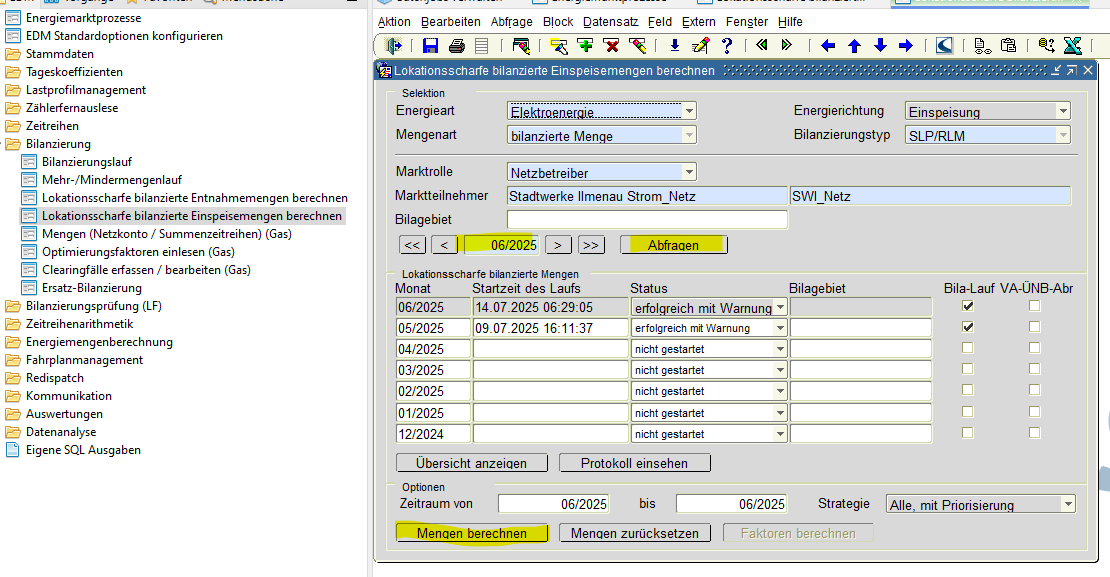Click the Bilagebiet input field in Selektion
Image resolution: width=1110 pixels, height=577 pixels.
coord(647,219)
